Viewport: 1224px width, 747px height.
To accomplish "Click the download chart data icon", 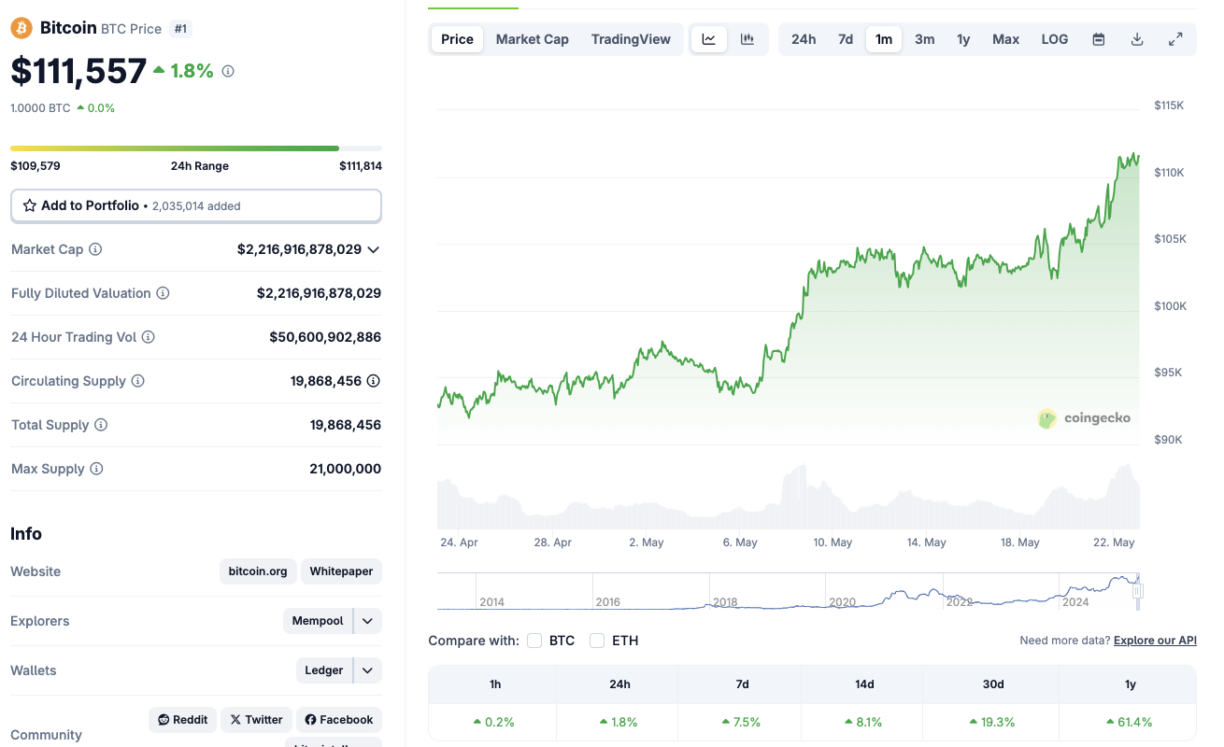I will pos(1136,38).
